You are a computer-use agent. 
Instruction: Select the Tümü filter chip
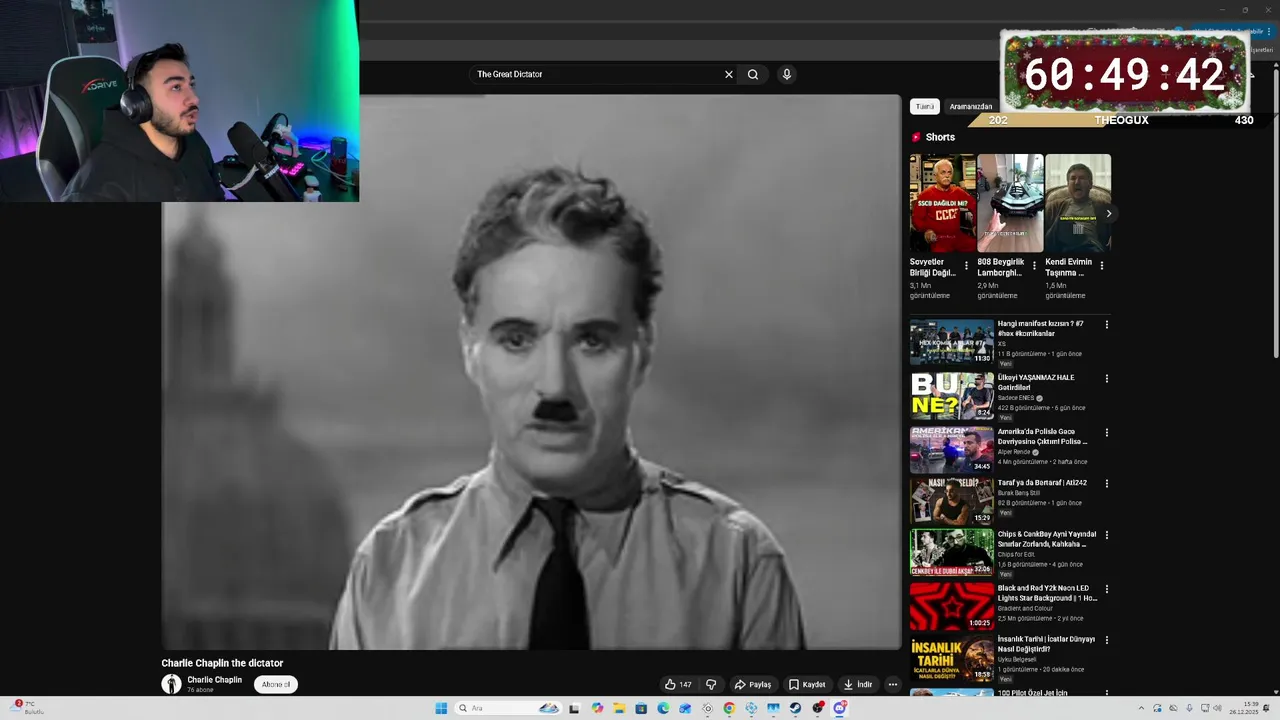925,106
